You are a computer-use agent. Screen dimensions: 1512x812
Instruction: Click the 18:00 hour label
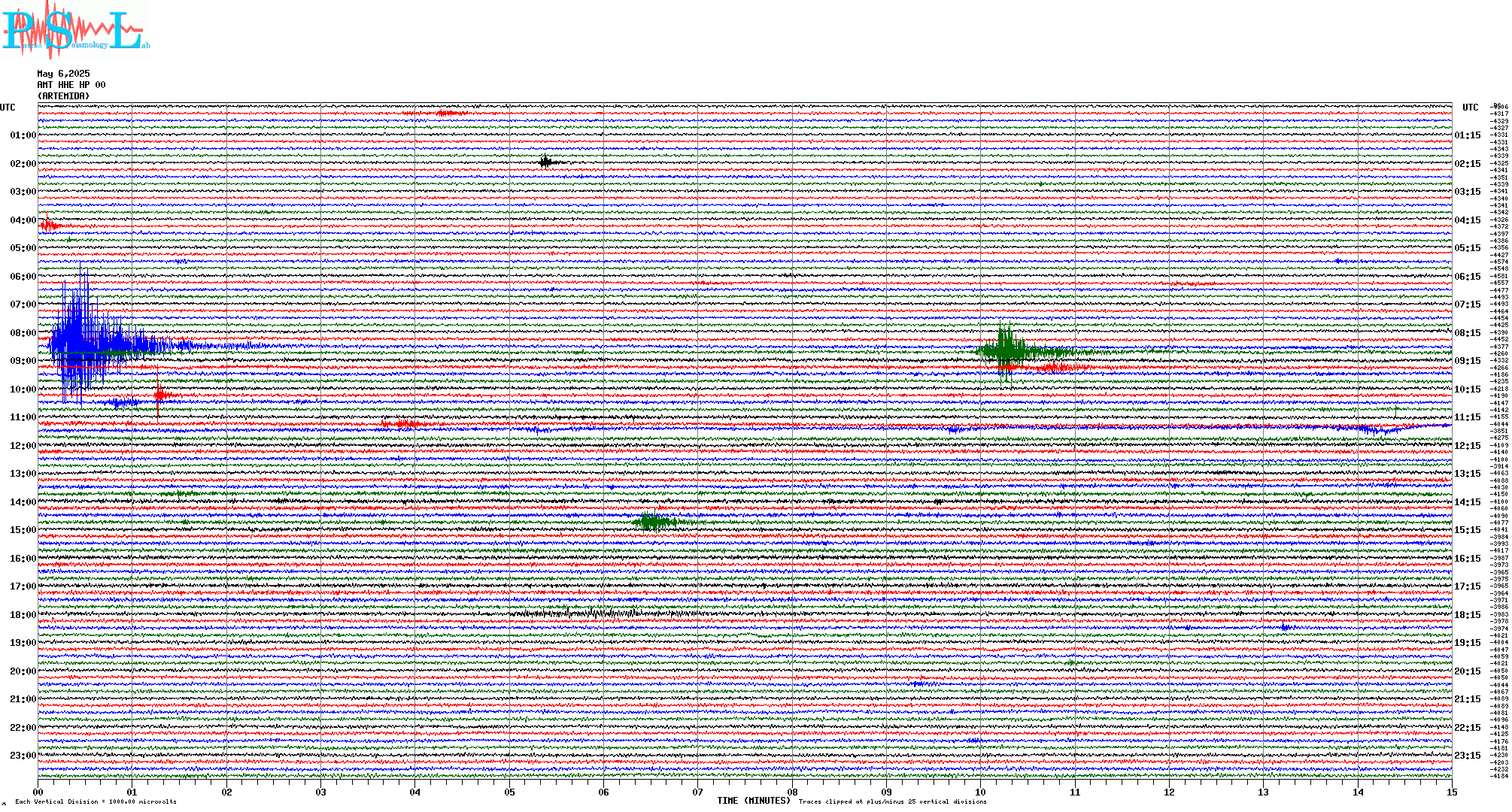pos(23,615)
